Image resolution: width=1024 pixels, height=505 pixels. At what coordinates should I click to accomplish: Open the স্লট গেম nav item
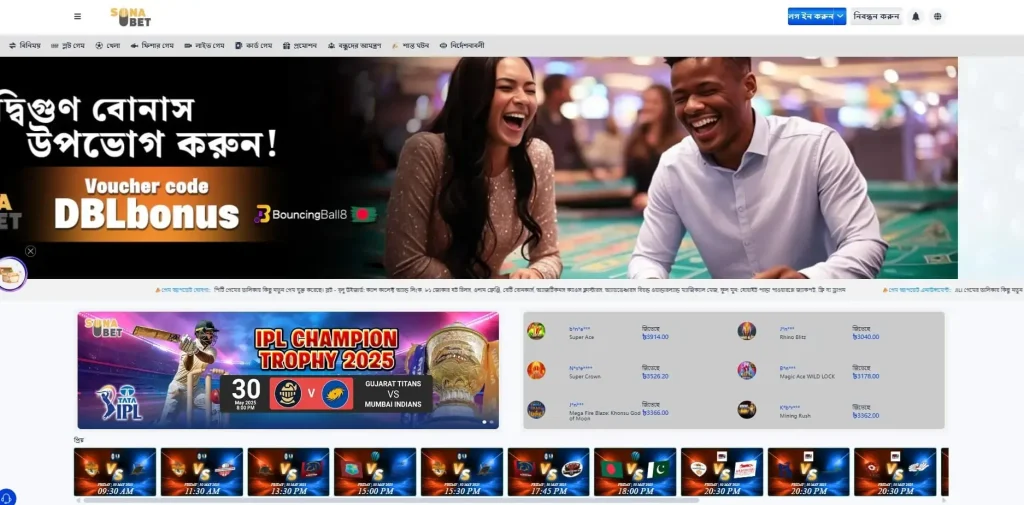pyautogui.click(x=68, y=46)
